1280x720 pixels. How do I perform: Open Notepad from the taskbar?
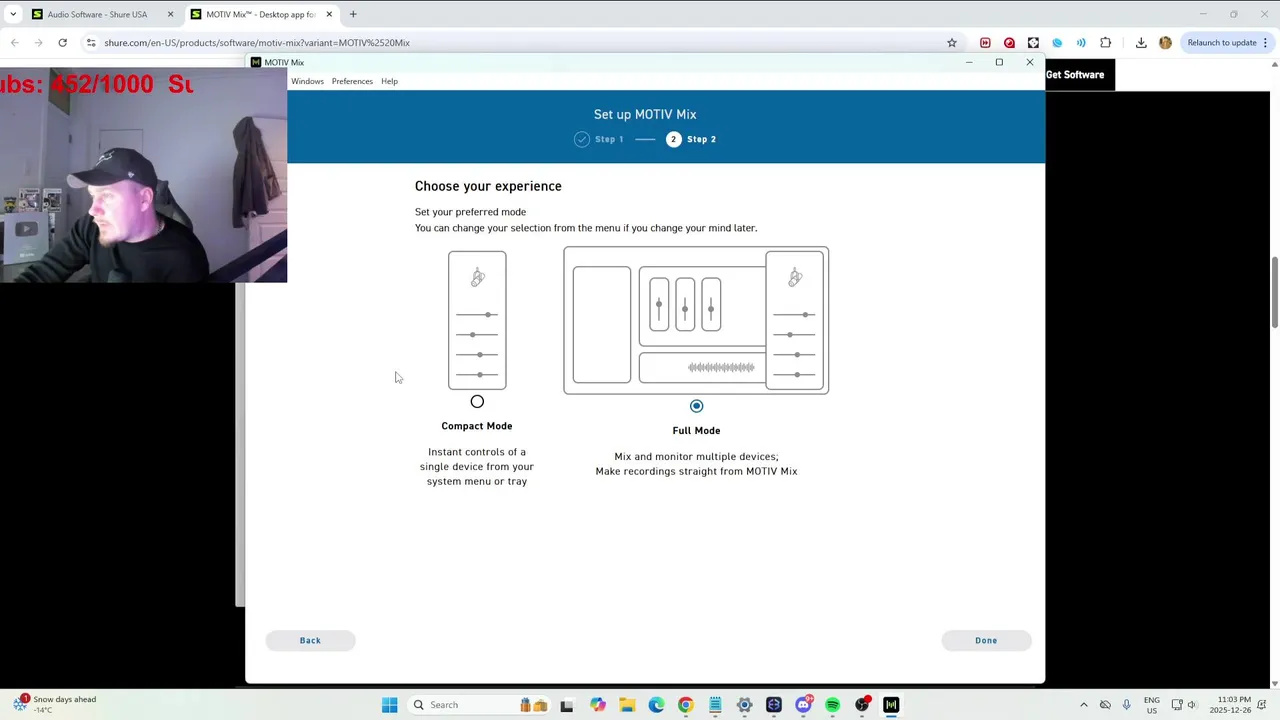point(715,705)
